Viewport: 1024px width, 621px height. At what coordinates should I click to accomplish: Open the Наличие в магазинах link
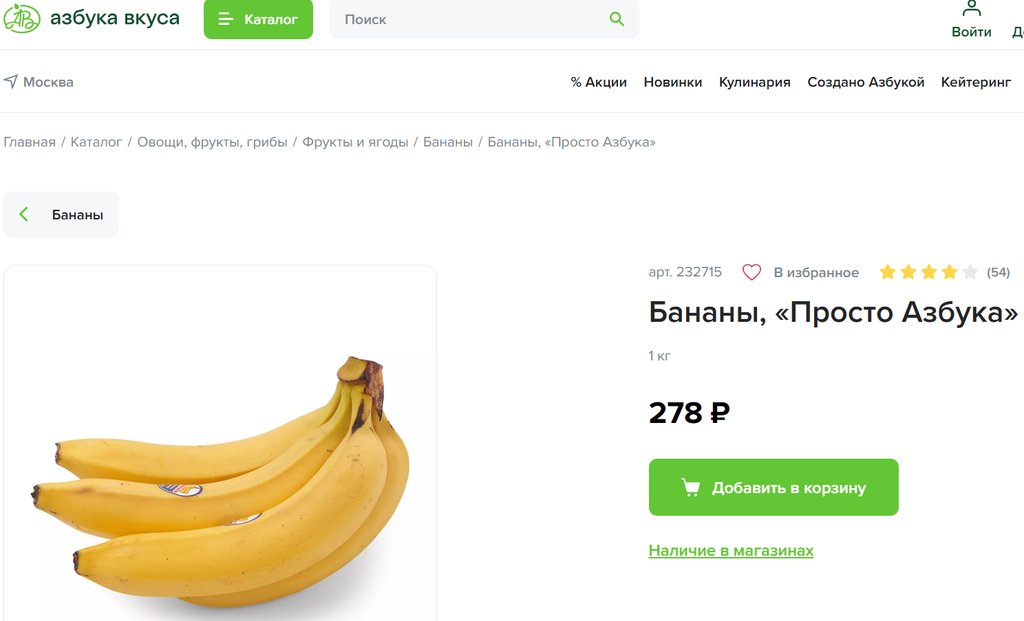pyautogui.click(x=731, y=550)
